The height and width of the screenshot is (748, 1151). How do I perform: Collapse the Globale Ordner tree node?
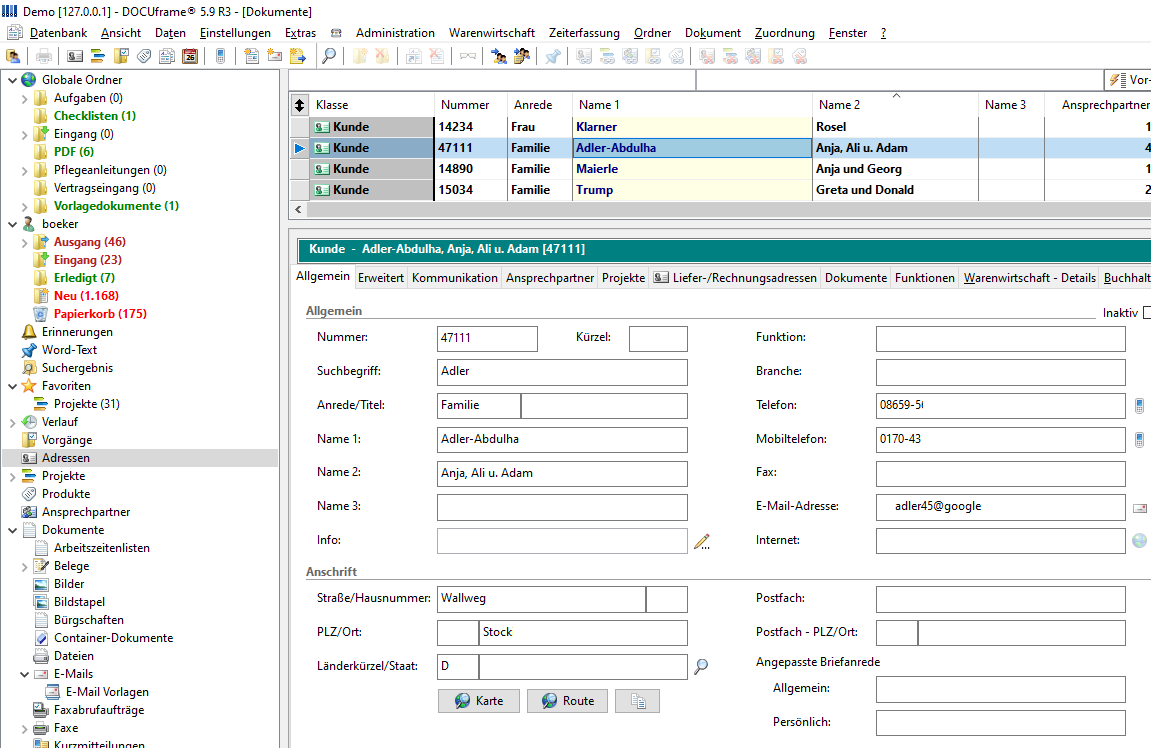(12, 80)
